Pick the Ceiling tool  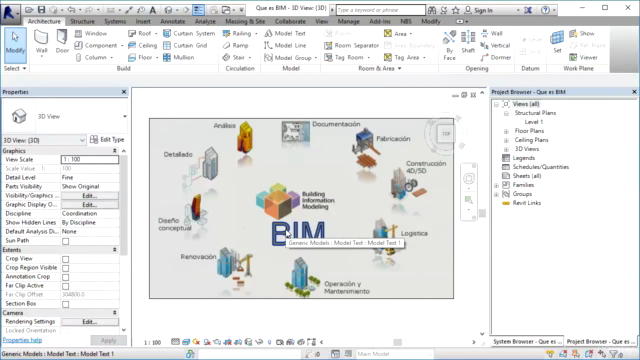coord(142,45)
